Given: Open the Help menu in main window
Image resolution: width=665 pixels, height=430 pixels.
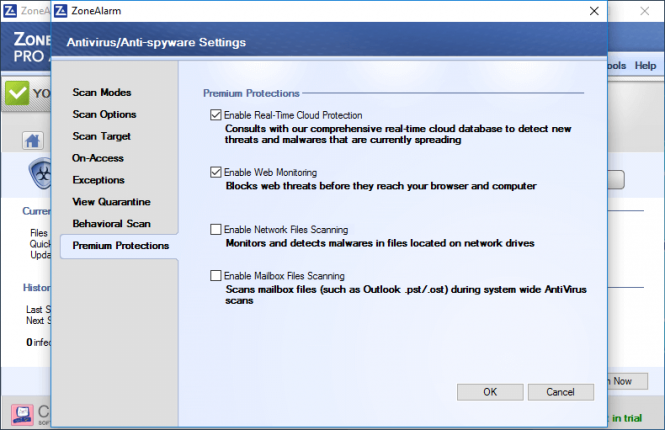Looking at the screenshot, I should 645,65.
